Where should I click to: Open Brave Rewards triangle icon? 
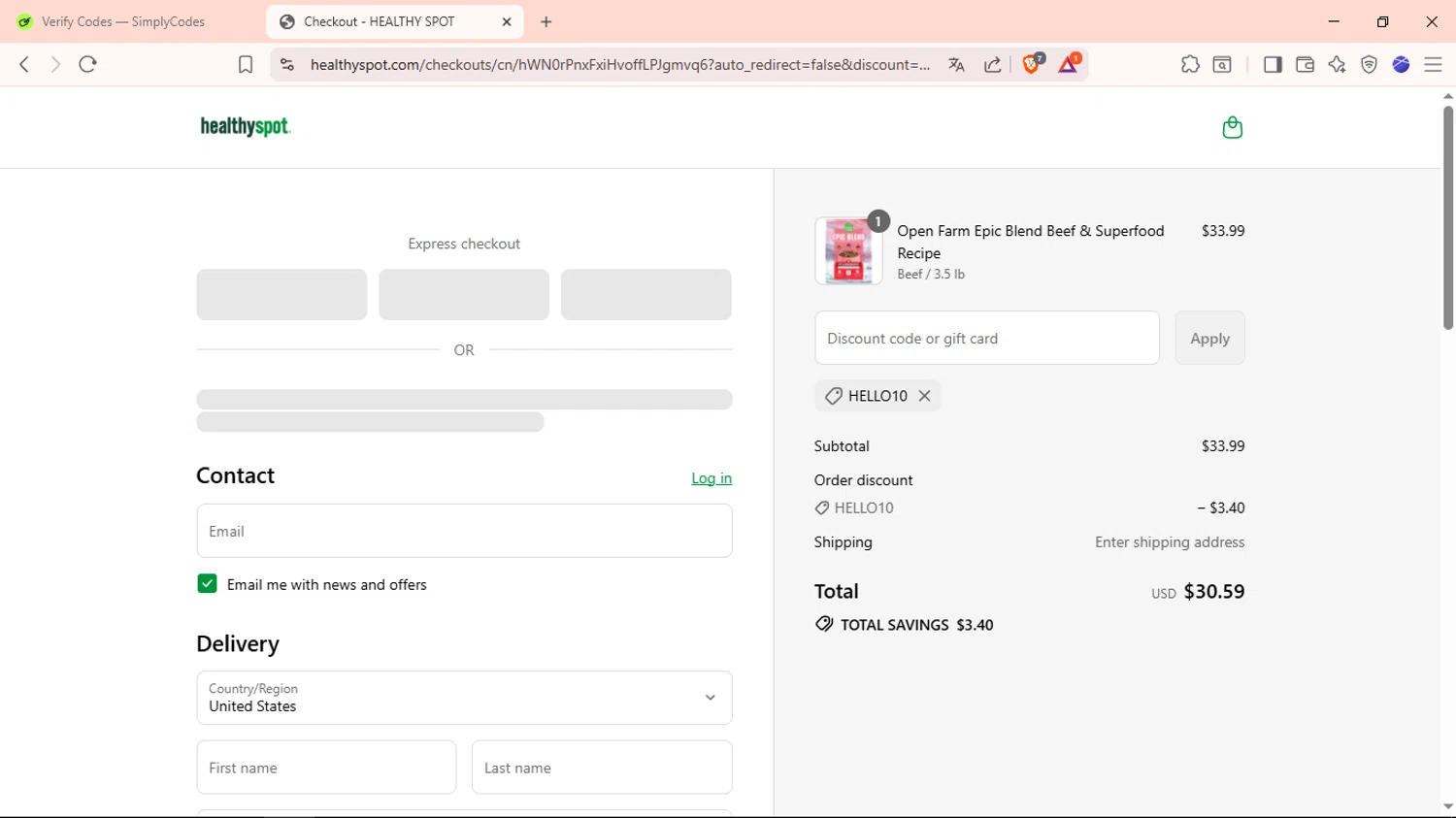coord(1069,64)
